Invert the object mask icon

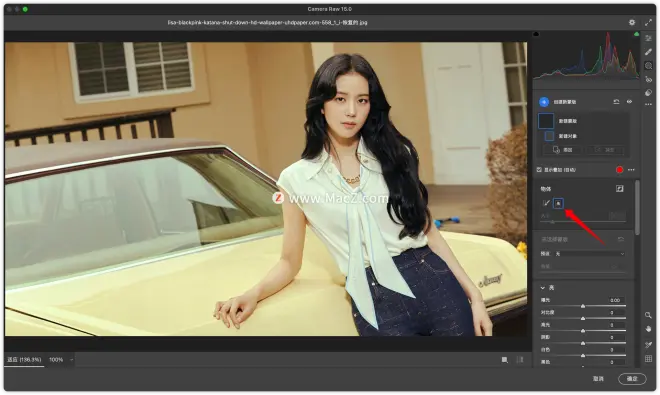620,189
